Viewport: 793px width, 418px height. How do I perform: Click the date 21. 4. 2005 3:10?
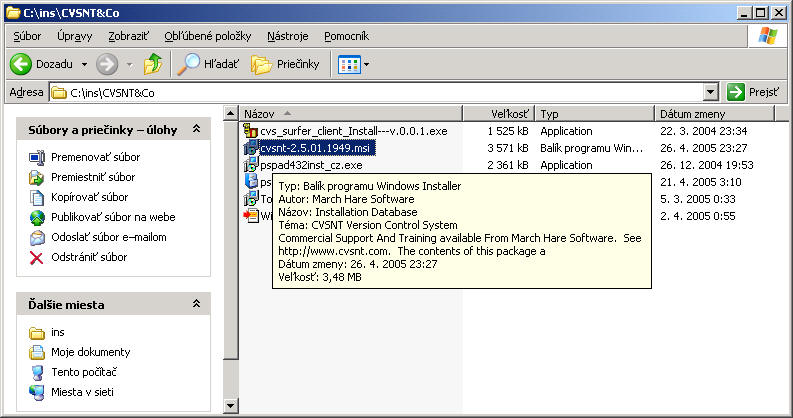pos(700,182)
